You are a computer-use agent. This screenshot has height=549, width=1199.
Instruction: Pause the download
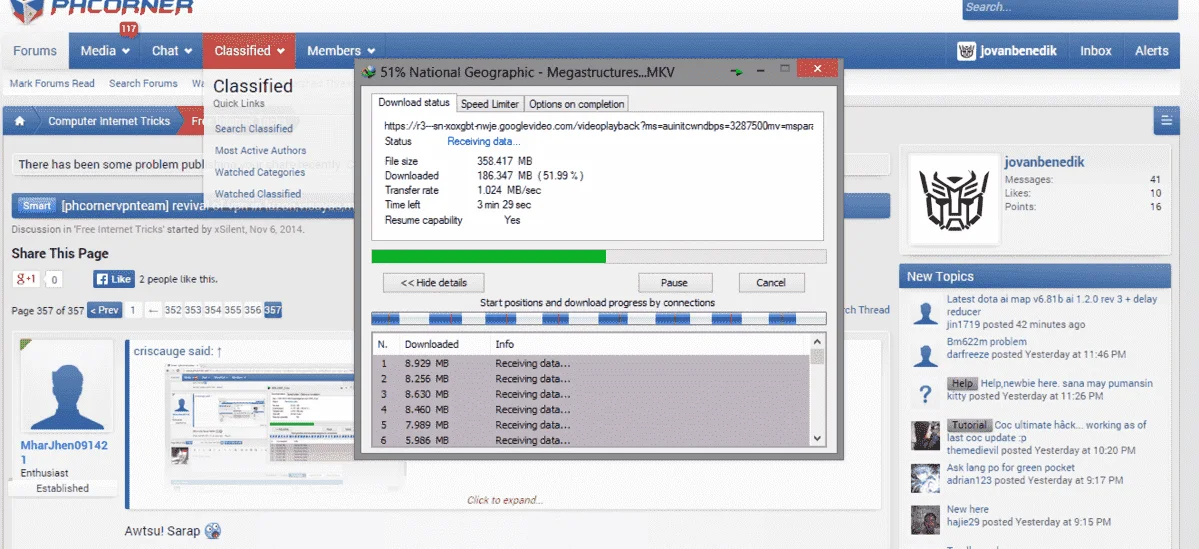(x=674, y=282)
